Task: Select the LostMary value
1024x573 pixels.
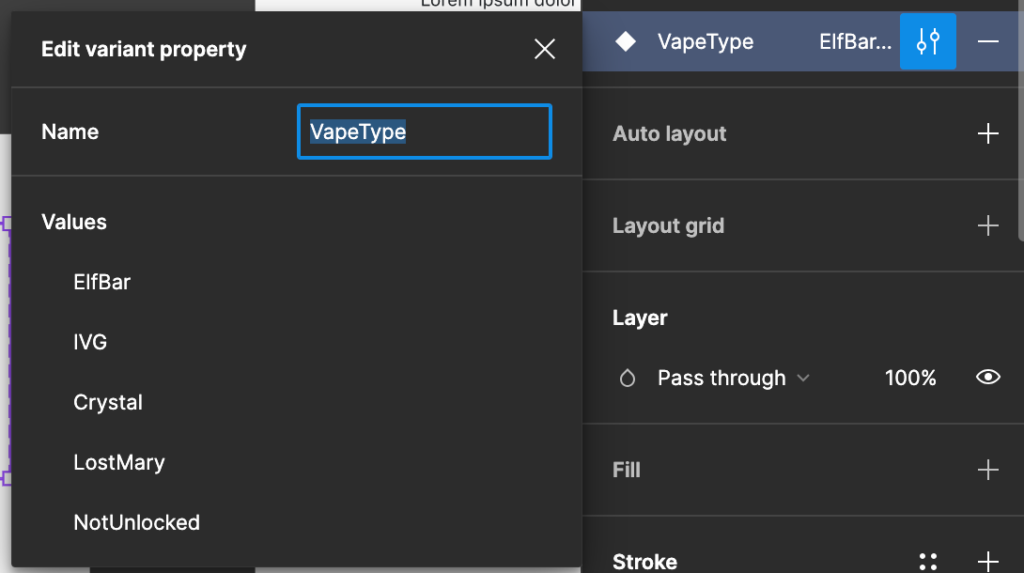Action: pyautogui.click(x=119, y=463)
